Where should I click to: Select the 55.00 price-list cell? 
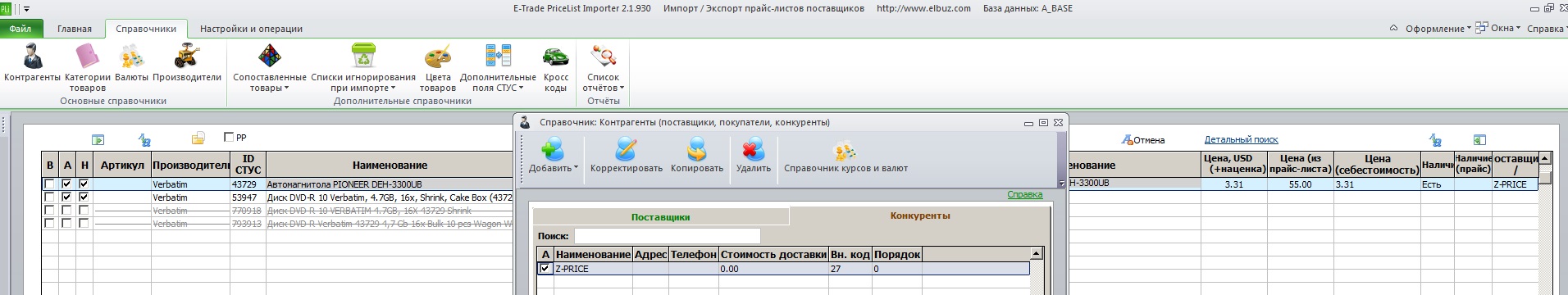click(1301, 184)
